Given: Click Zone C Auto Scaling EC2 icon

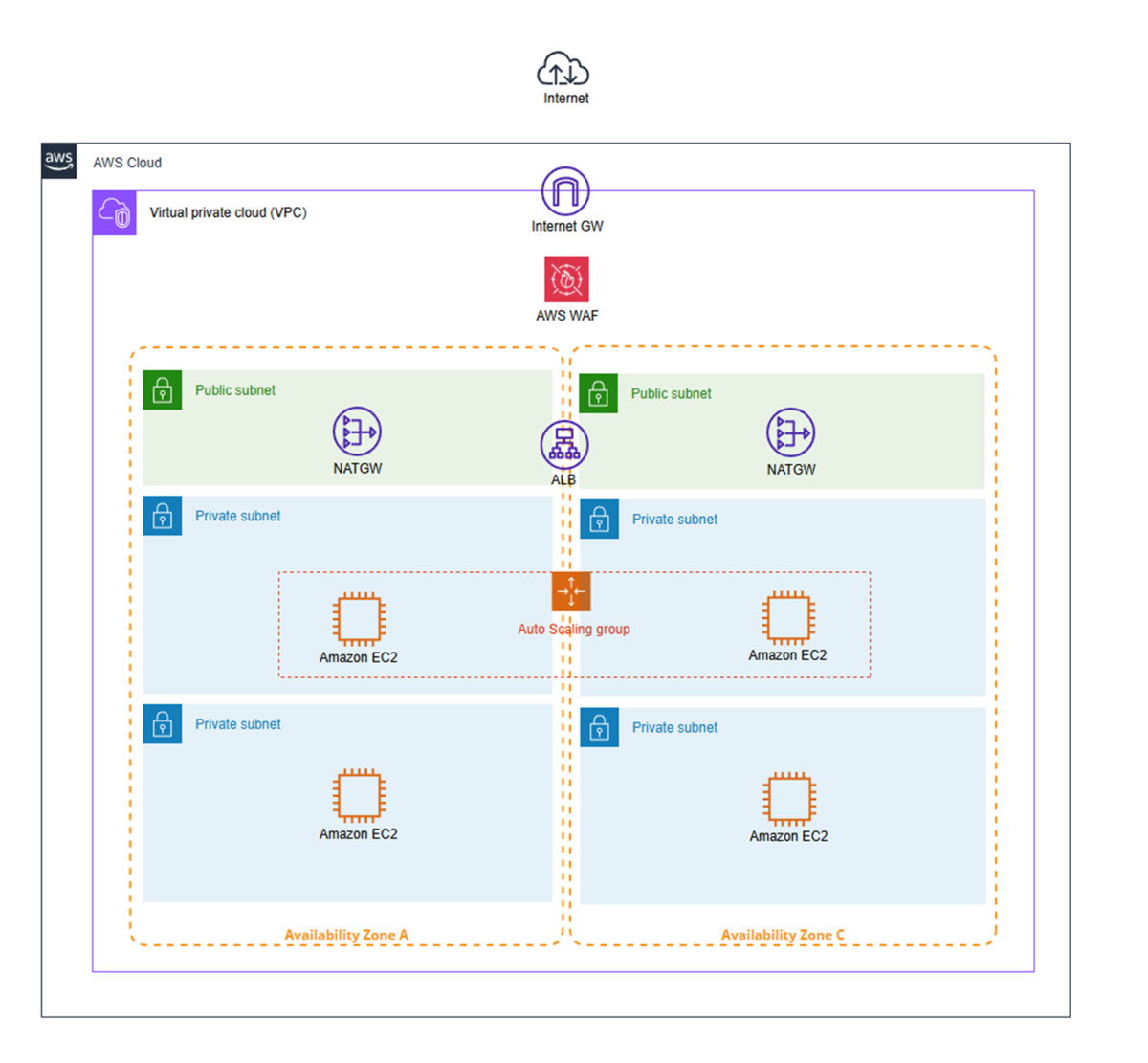Looking at the screenshot, I should [788, 616].
